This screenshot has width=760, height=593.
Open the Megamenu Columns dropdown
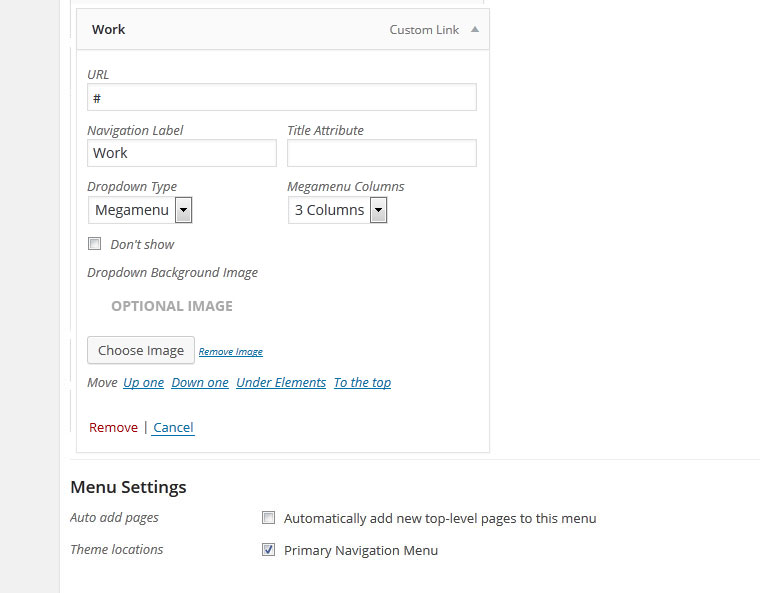click(337, 210)
